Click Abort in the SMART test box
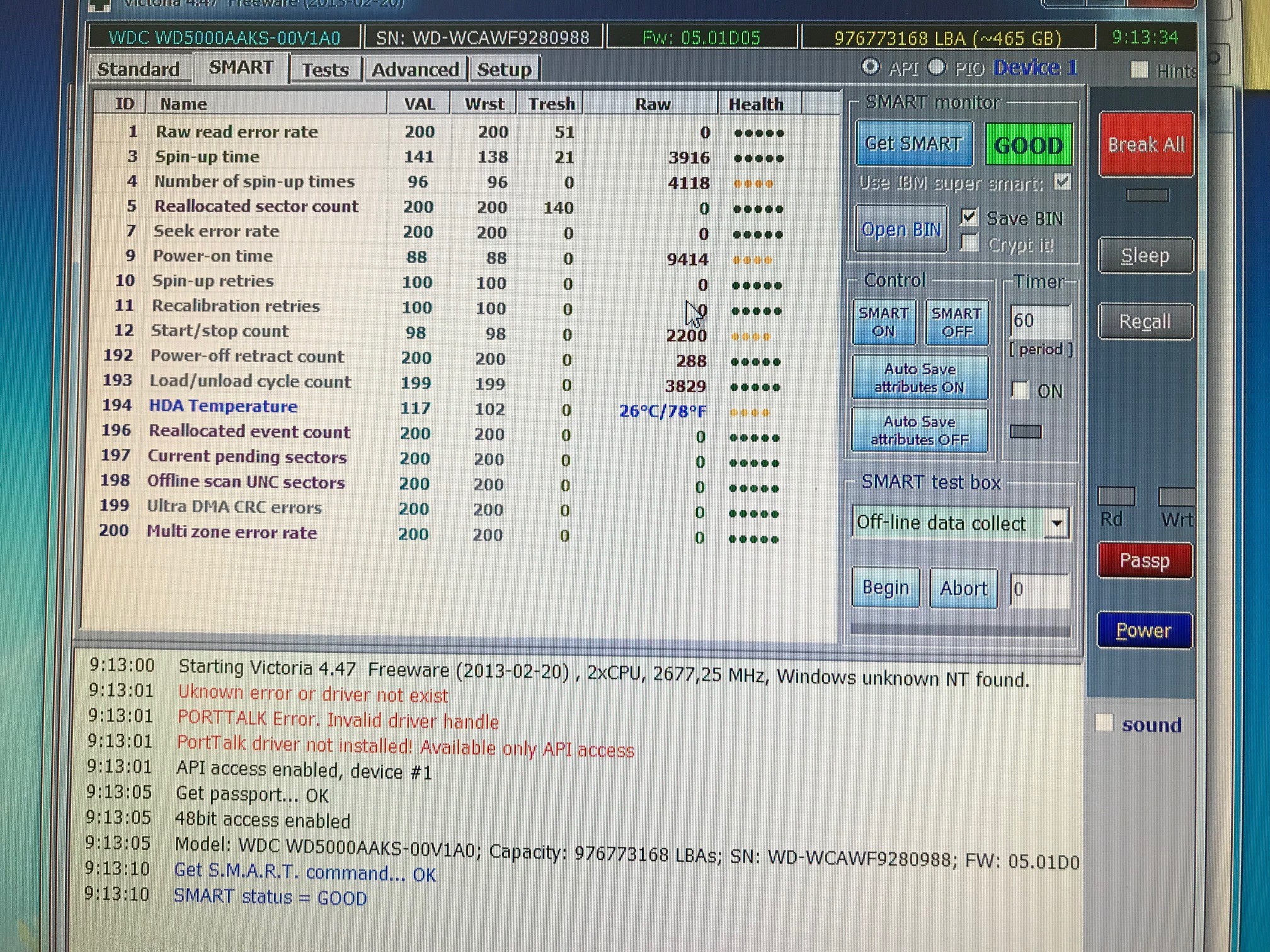Image resolution: width=1270 pixels, height=952 pixels. point(963,589)
